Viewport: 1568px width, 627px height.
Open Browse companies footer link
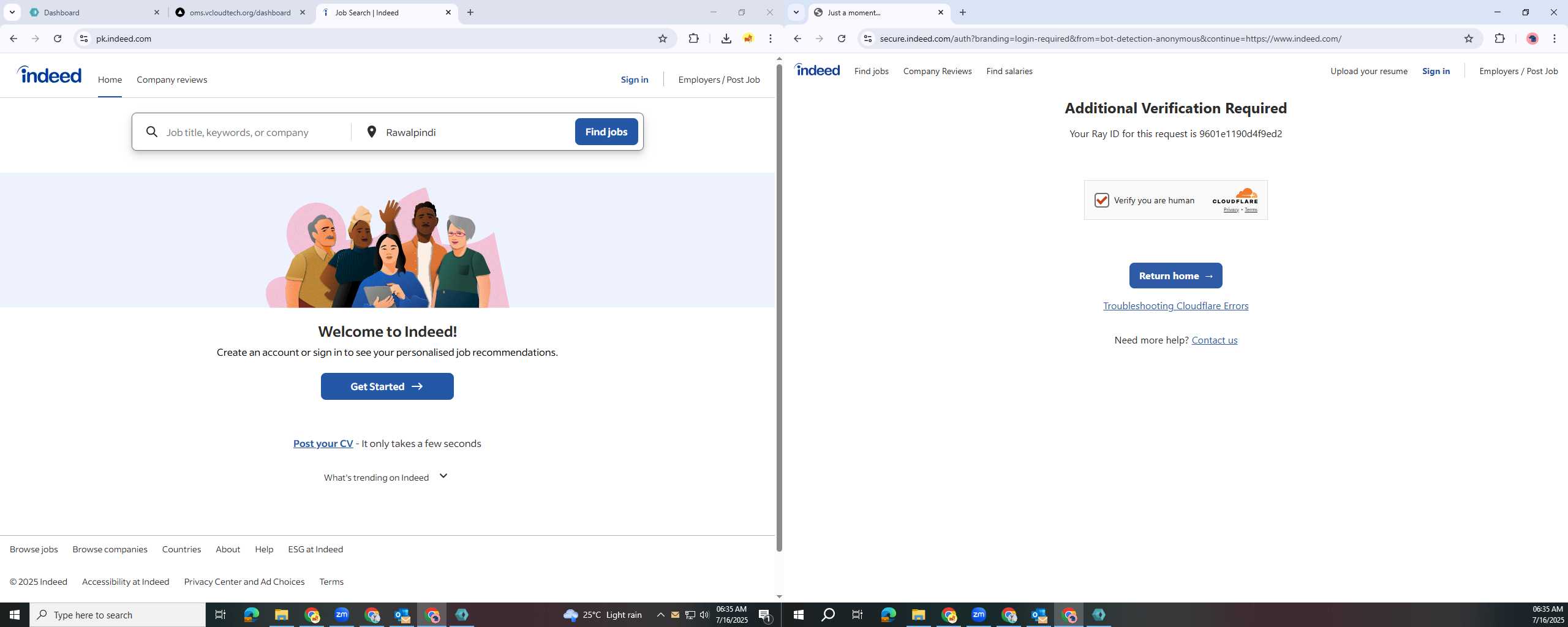(110, 549)
